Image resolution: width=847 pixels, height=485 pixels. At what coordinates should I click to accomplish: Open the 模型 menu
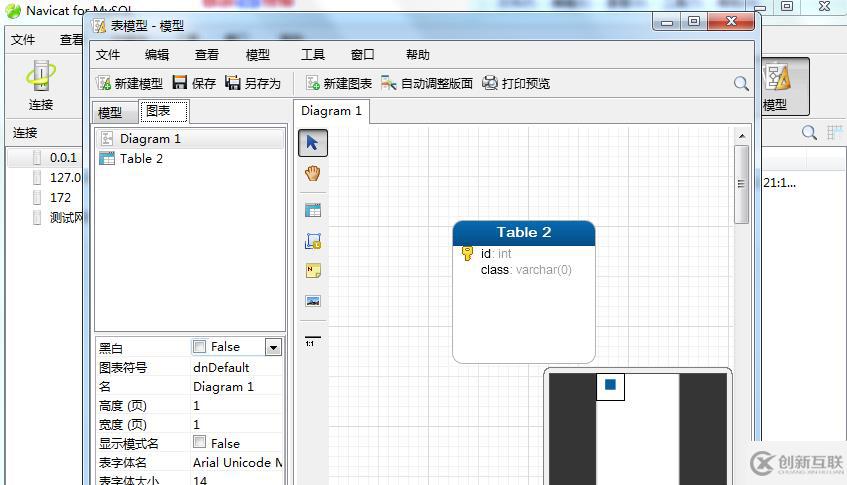click(258, 55)
